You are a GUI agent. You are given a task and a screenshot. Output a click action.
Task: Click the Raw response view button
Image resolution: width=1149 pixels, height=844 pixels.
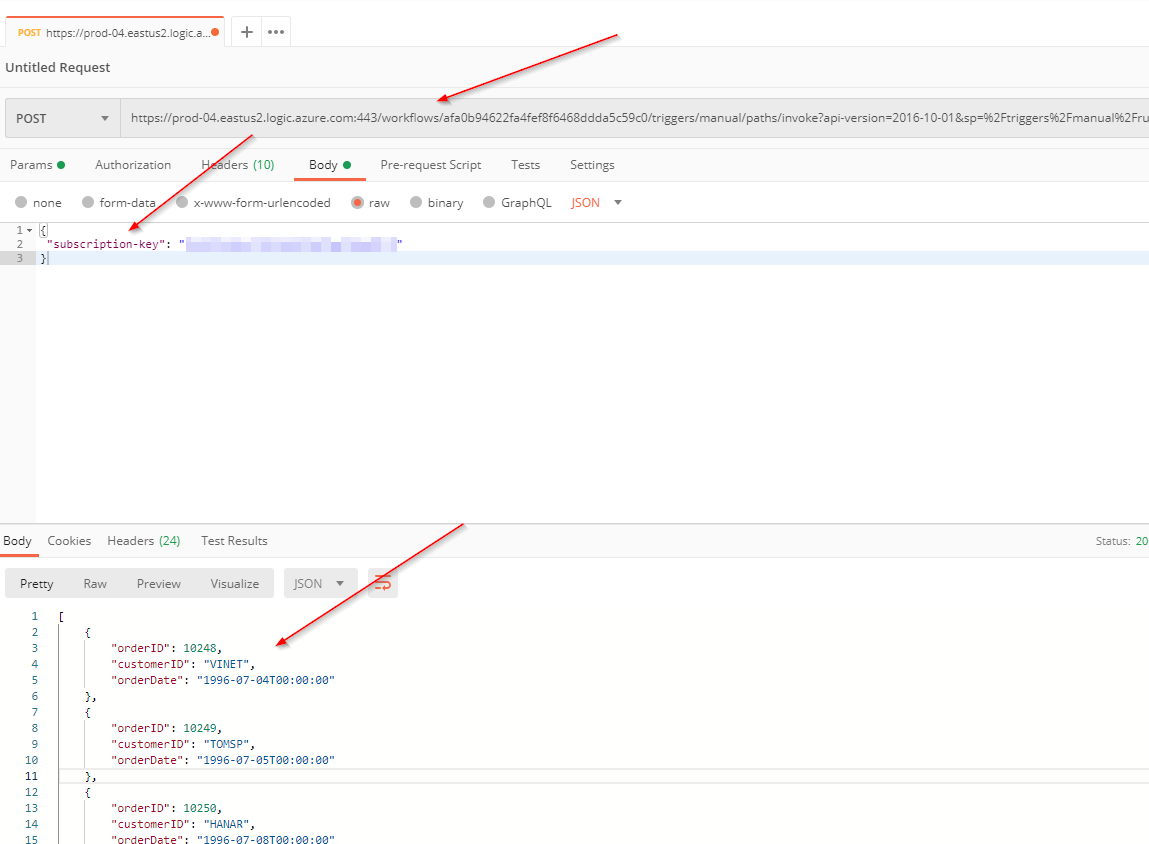tap(95, 584)
